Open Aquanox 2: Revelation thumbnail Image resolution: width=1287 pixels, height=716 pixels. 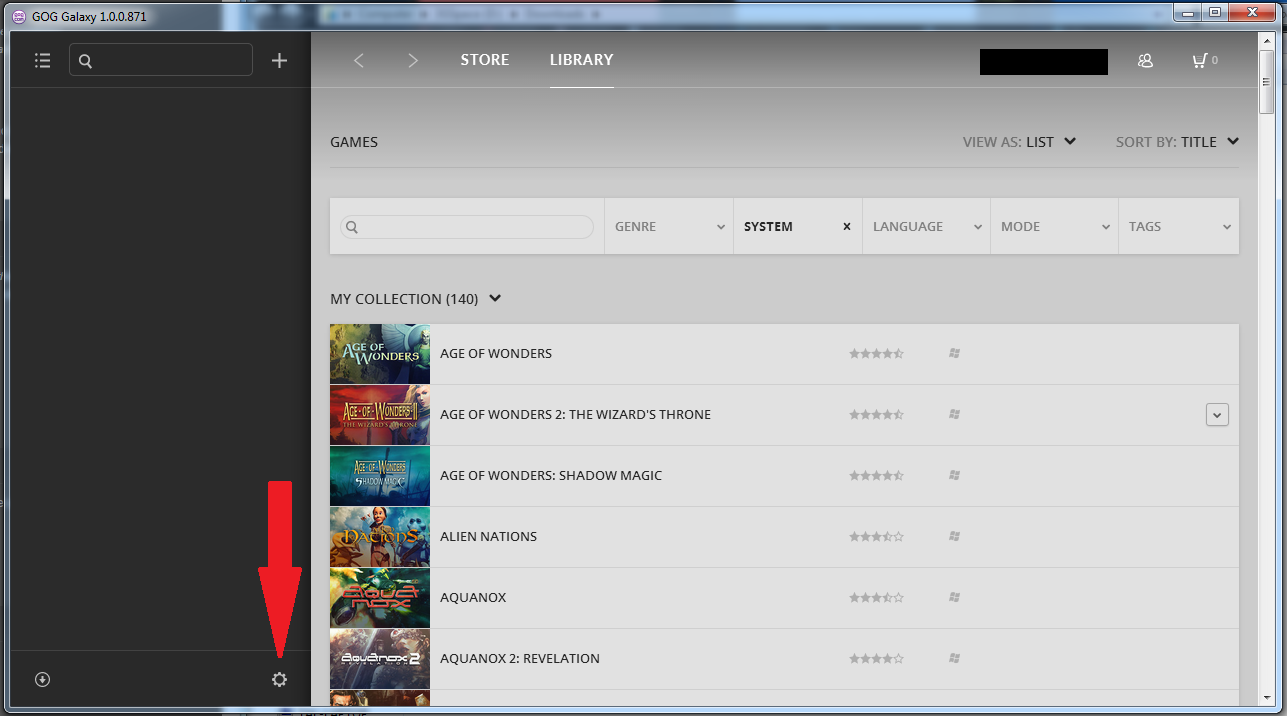click(x=380, y=659)
